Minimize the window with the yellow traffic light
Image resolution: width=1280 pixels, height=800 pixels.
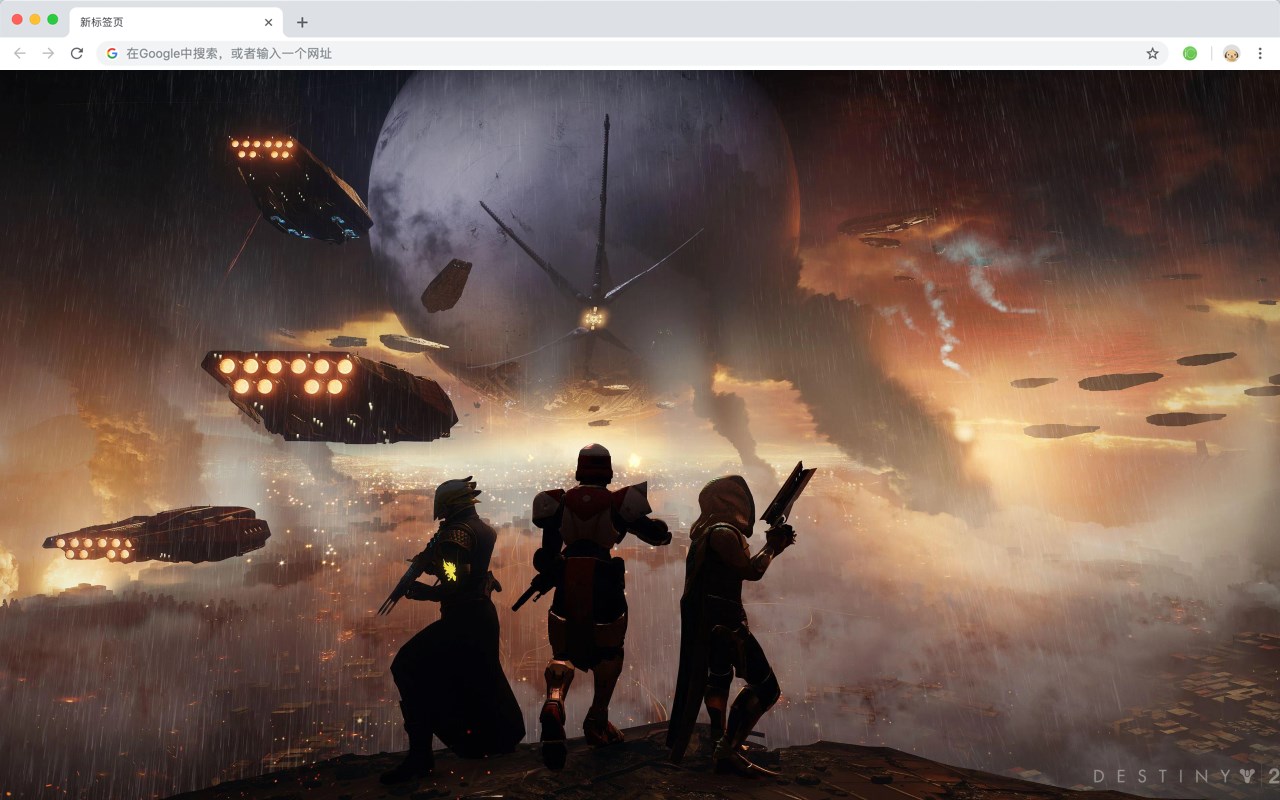pos(34,18)
